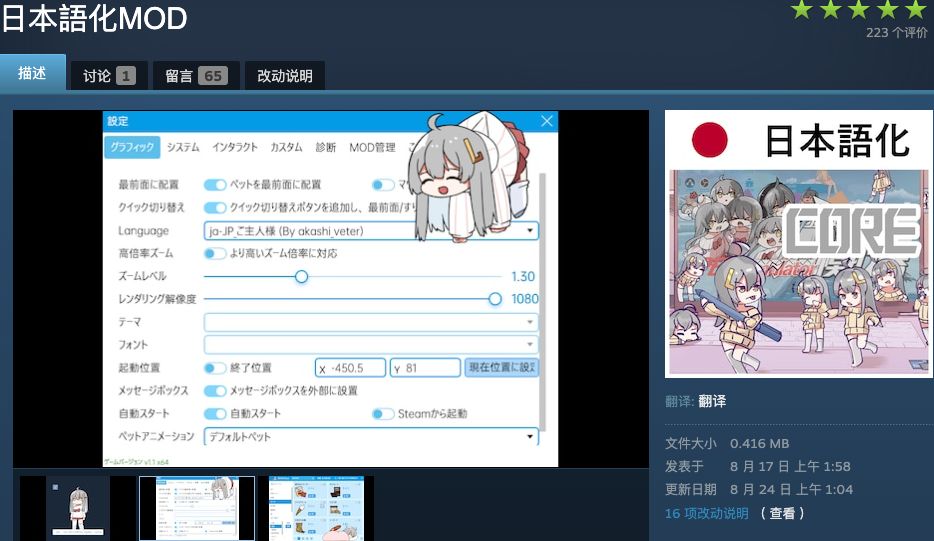The height and width of the screenshot is (541, 934).
Task: Switch to the 讨论 tab
Action: 109,76
